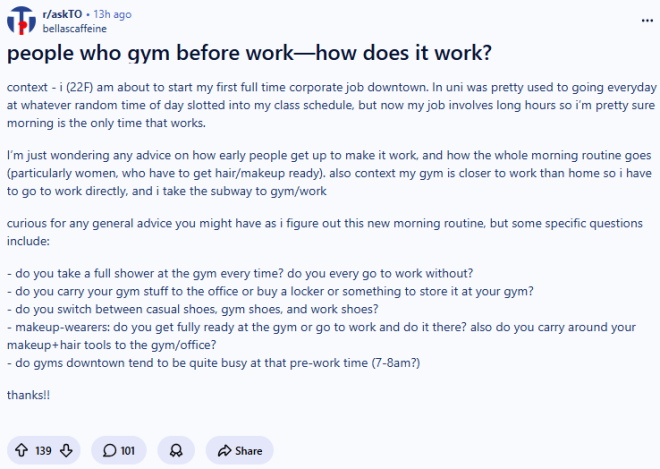This screenshot has height=469, width=660.
Task: Open the three-dot post options menu
Action: point(647,20)
